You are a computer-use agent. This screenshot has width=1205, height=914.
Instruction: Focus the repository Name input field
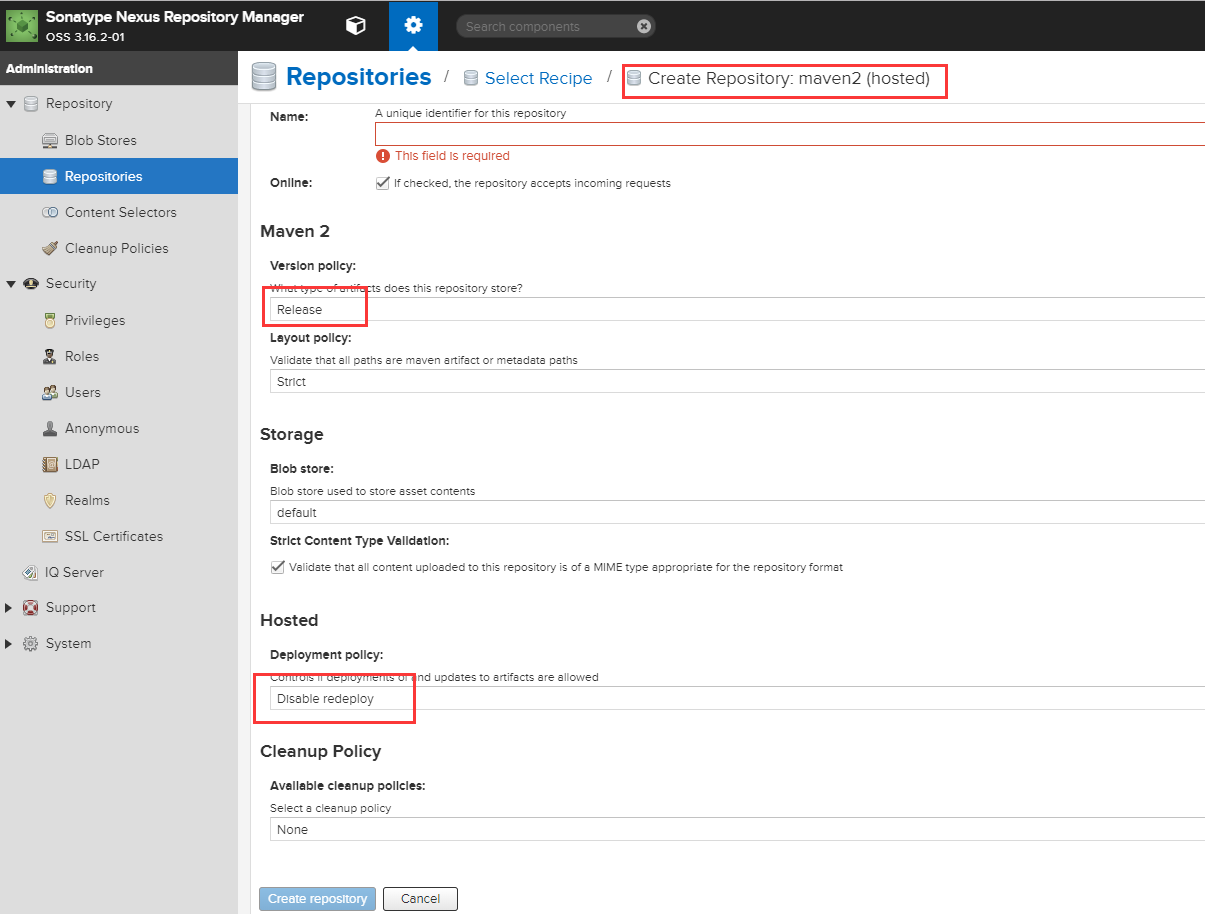[x=790, y=134]
